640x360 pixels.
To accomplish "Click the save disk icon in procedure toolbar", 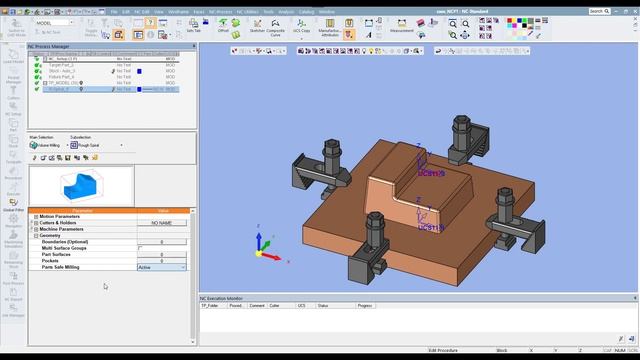I will coord(68,158).
